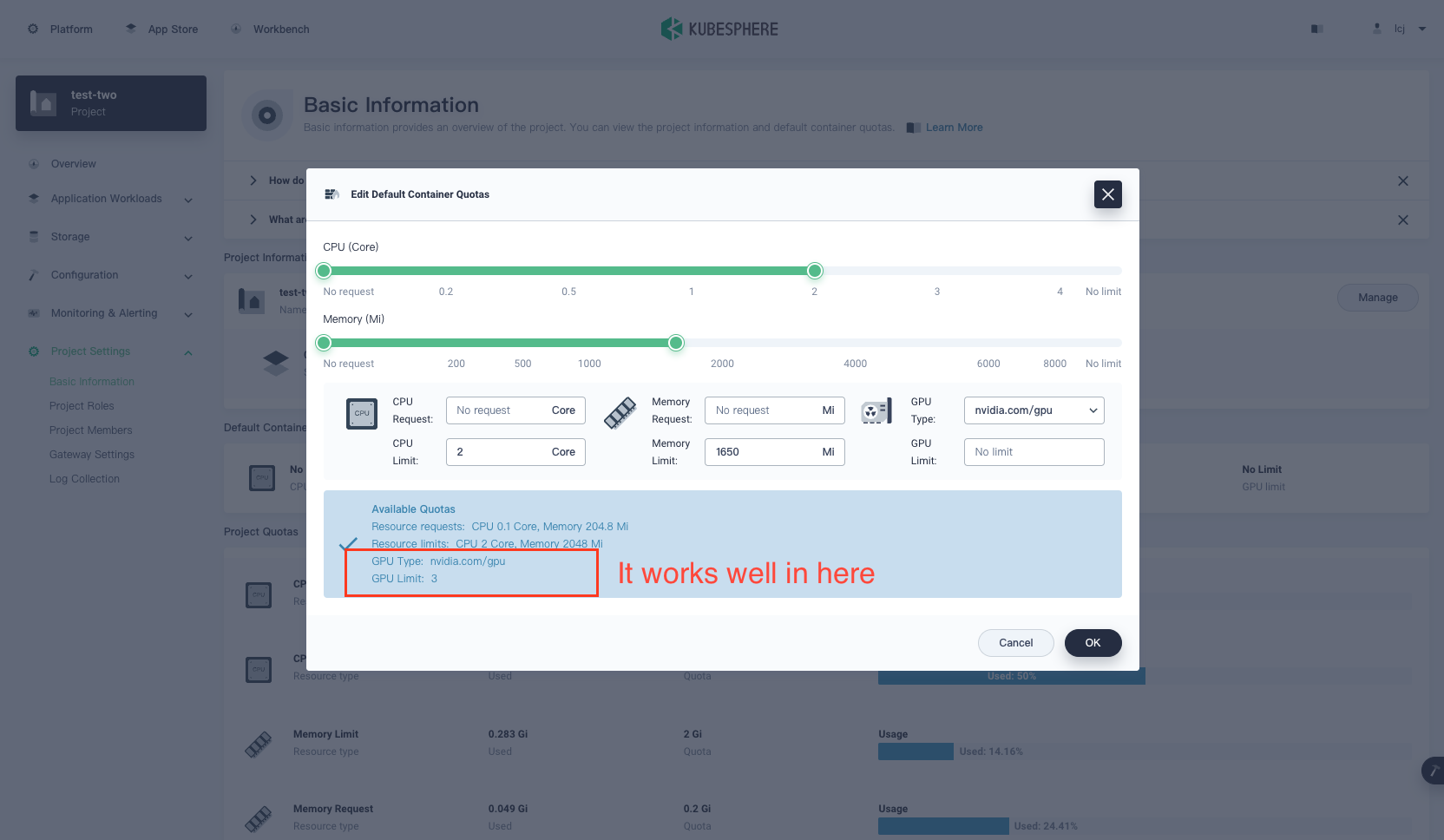
Task: Click the GPU icon beside GPU Type
Action: coord(876,411)
